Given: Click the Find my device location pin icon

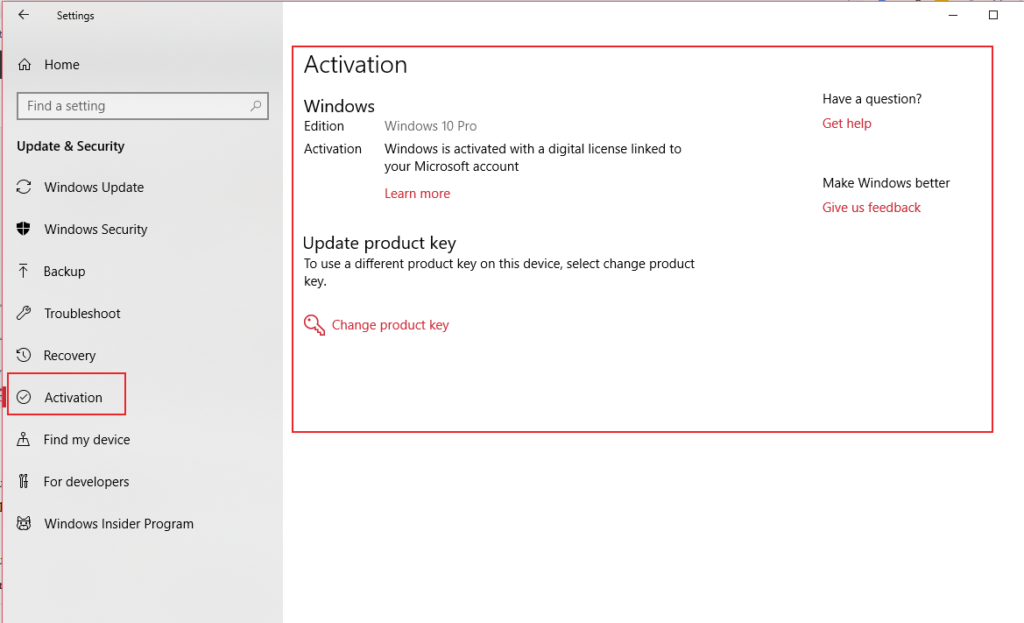Looking at the screenshot, I should coord(23,439).
